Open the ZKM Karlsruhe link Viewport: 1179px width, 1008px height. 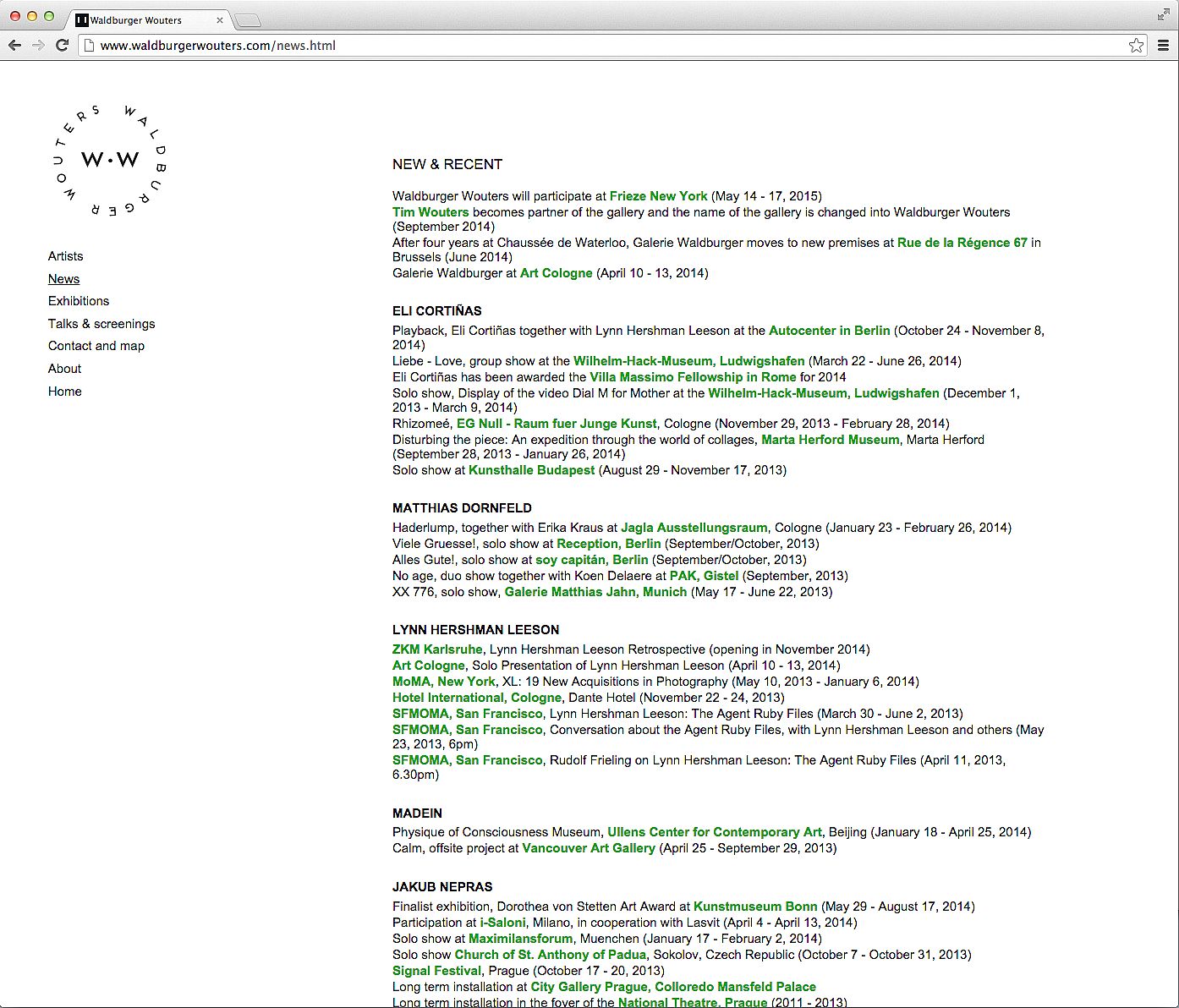pos(437,649)
